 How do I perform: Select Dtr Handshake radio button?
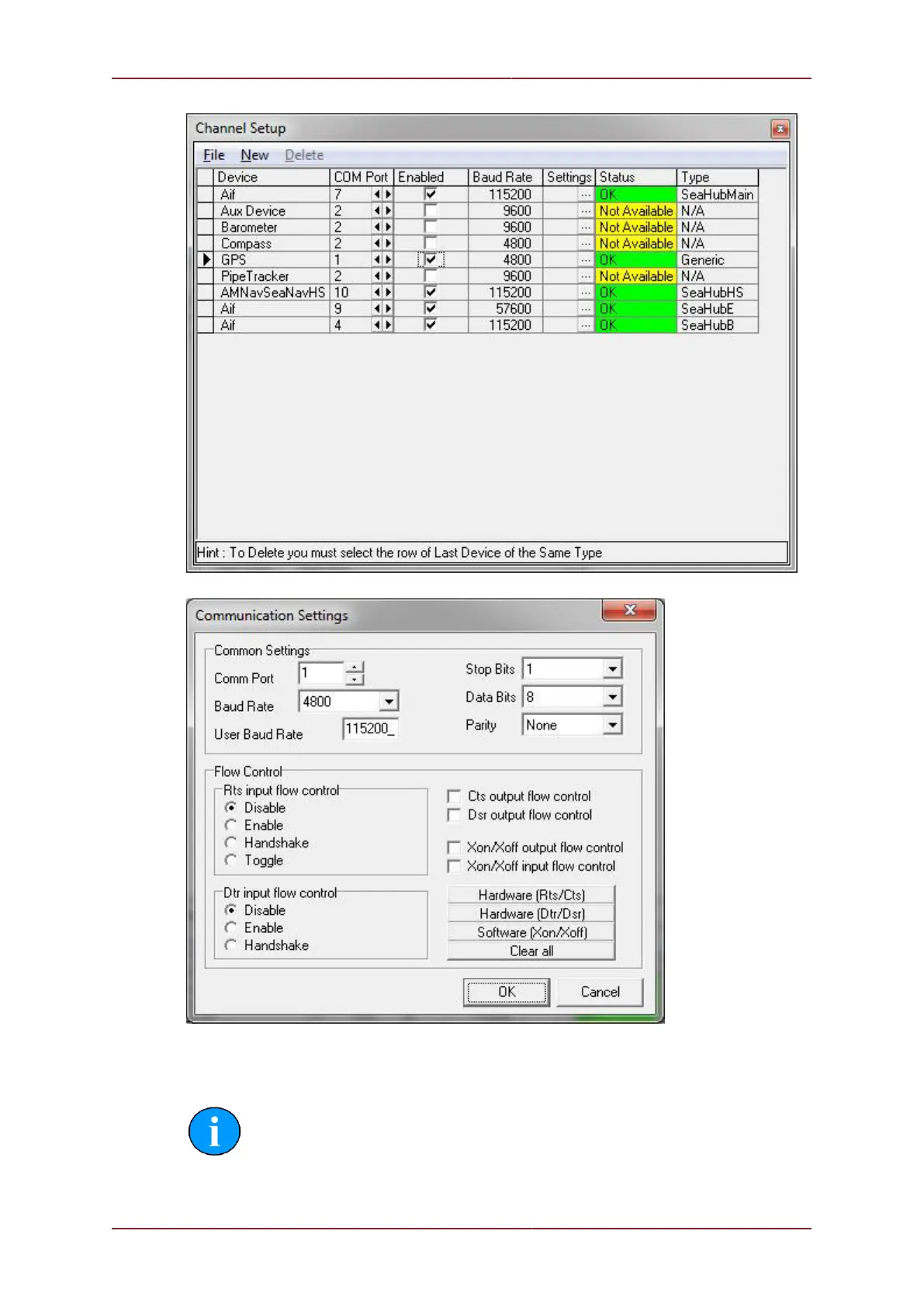[x=230, y=945]
